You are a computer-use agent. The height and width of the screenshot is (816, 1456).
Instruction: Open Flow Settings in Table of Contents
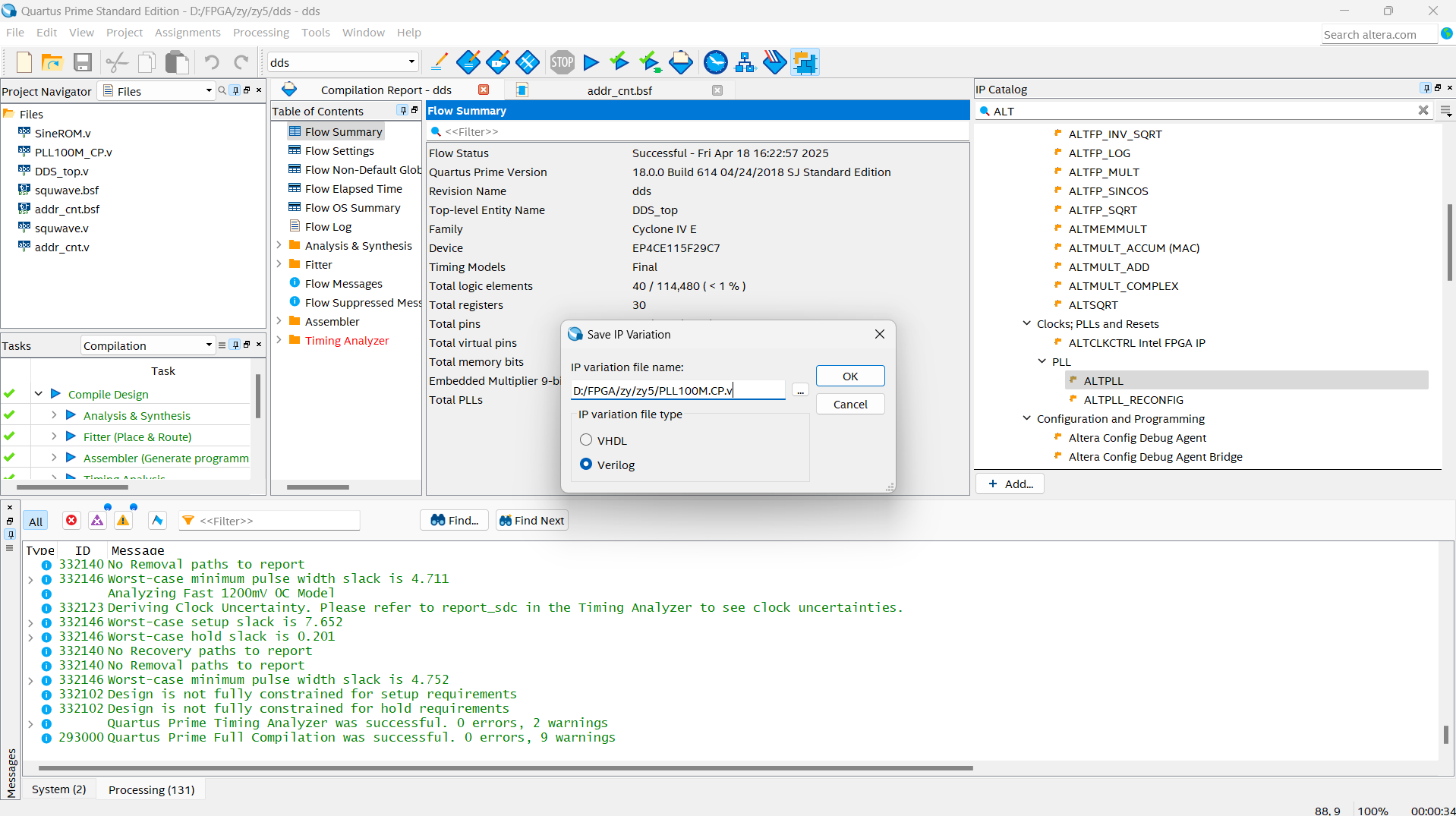pyautogui.click(x=339, y=151)
